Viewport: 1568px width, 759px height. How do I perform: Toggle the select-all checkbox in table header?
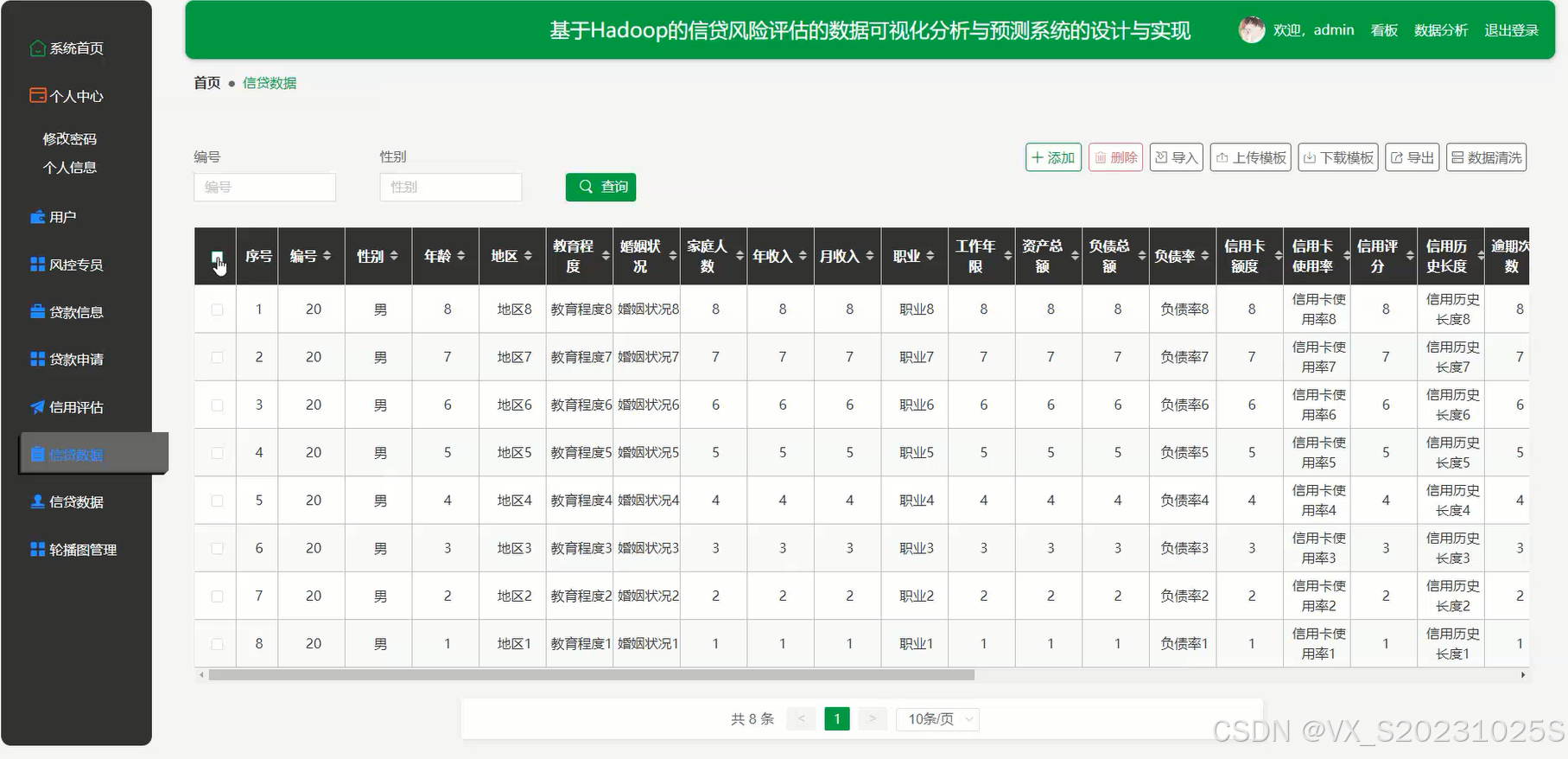[217, 257]
